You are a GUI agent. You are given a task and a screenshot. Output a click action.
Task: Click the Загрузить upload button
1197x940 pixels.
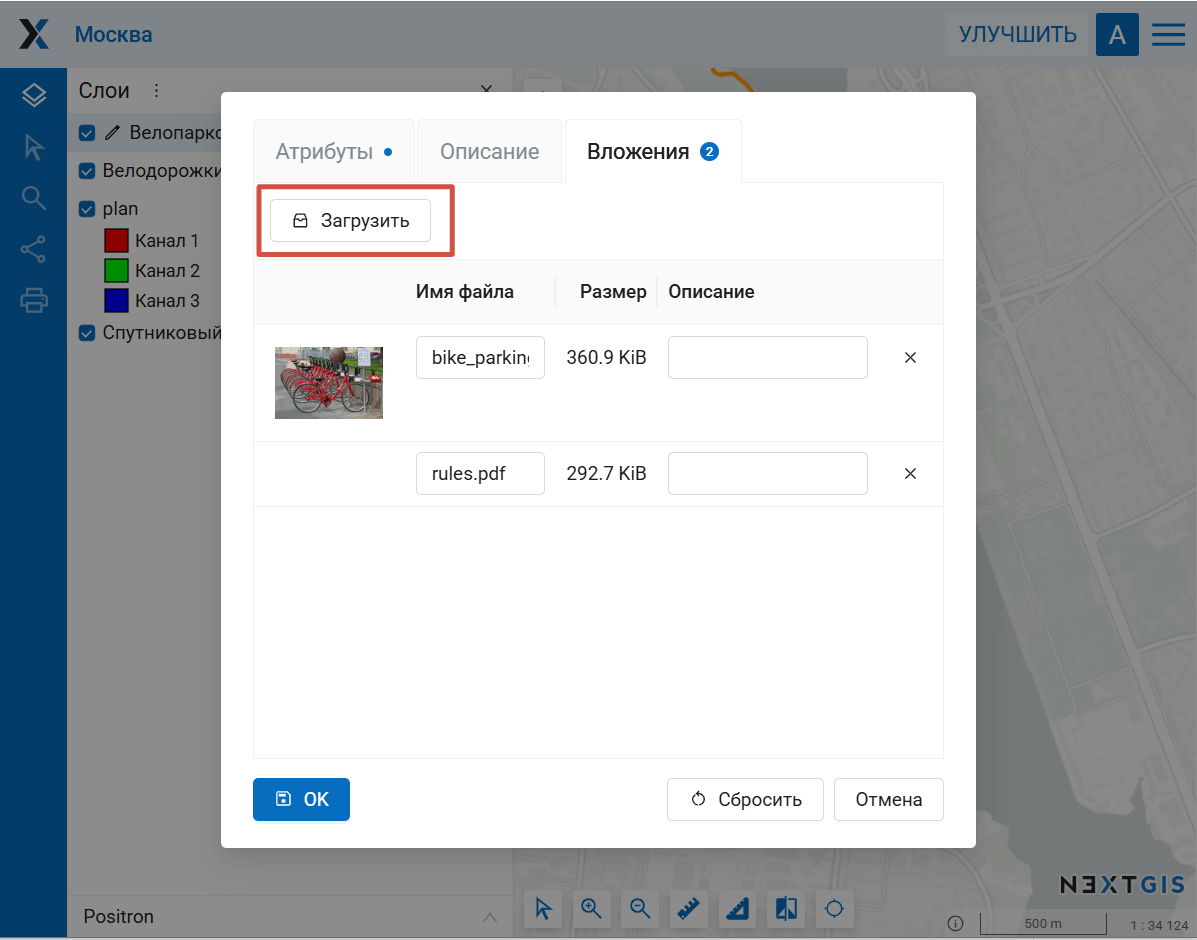click(x=350, y=221)
